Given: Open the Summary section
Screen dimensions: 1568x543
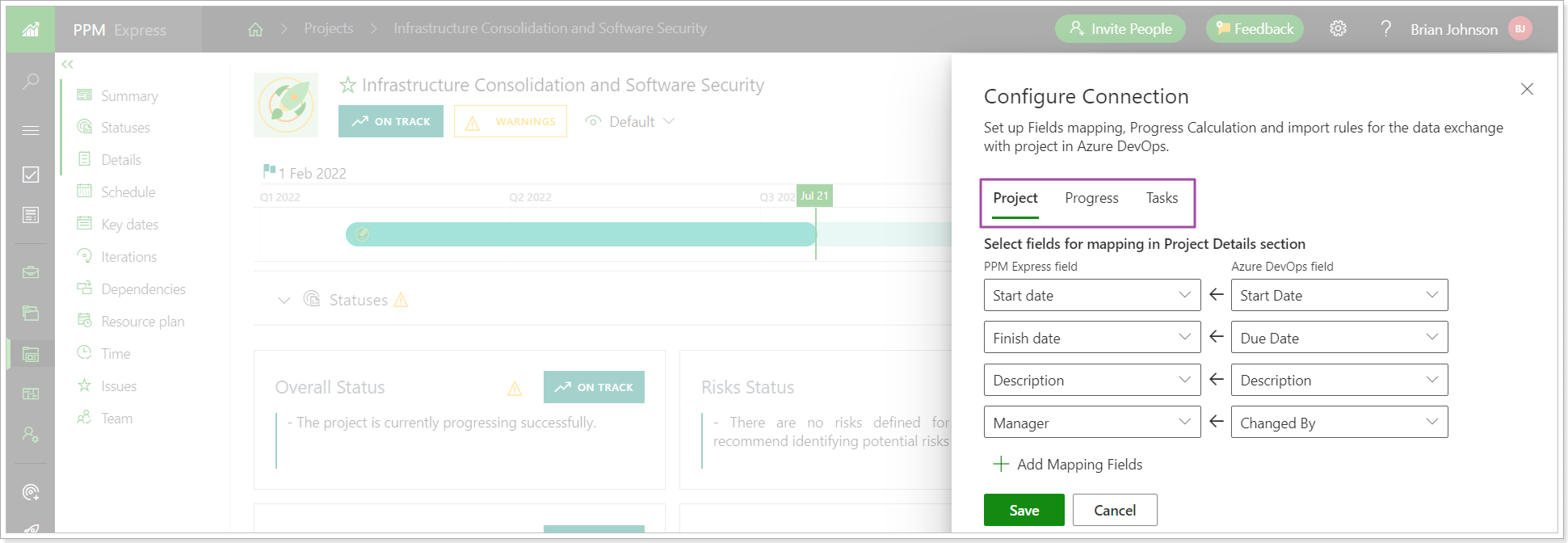Looking at the screenshot, I should 129,96.
